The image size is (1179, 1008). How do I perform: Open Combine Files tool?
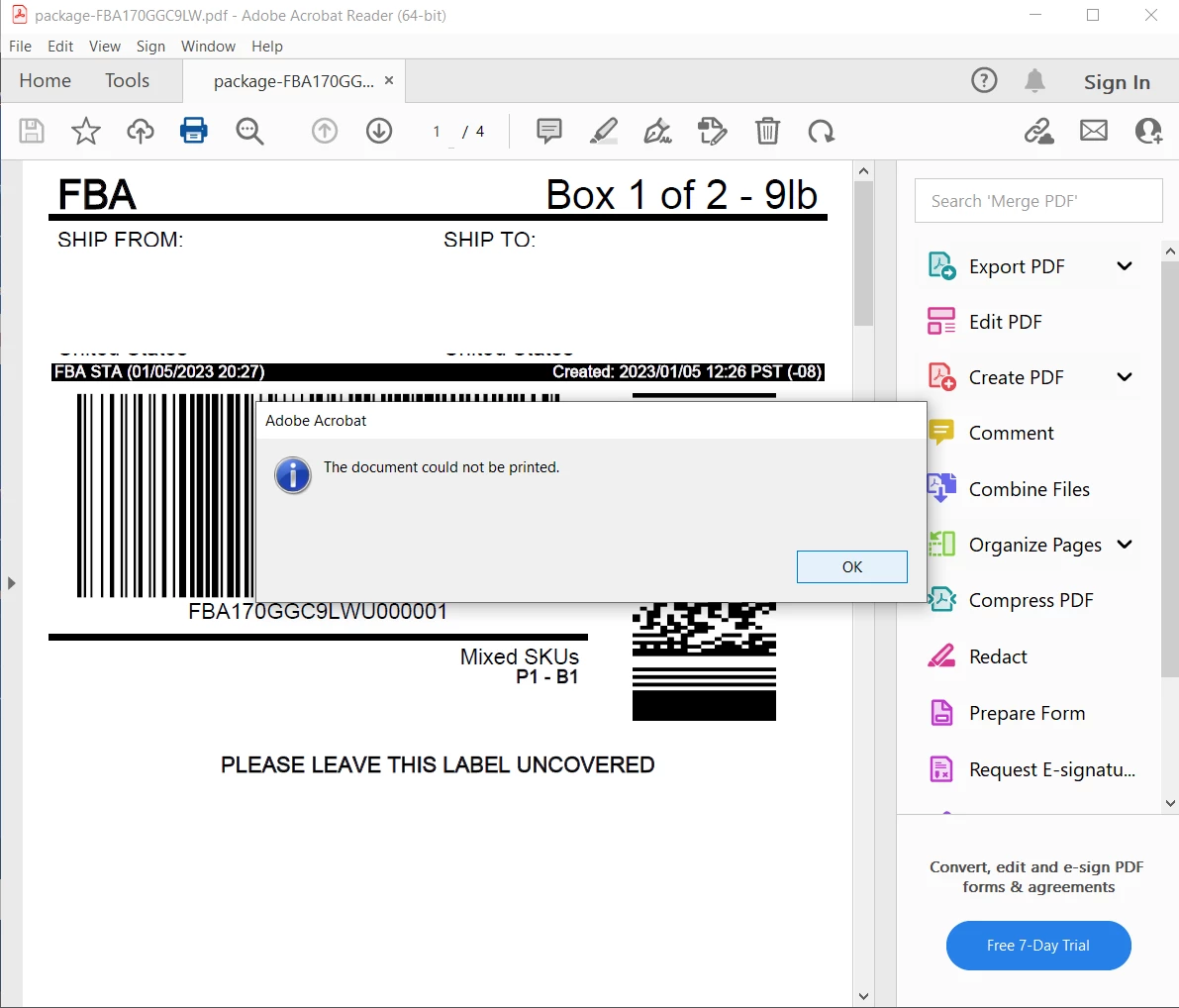(x=1029, y=489)
